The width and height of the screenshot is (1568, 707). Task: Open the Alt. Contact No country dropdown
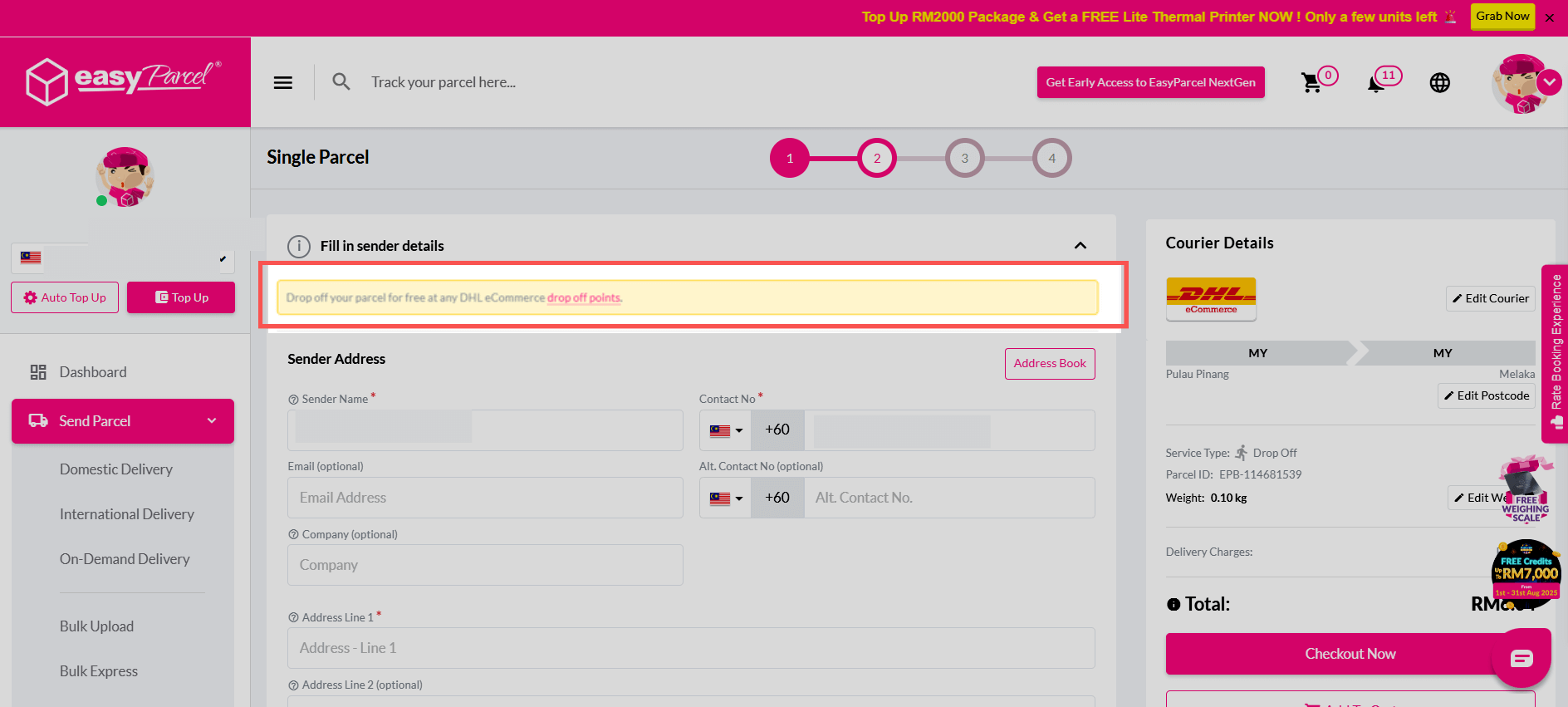pos(726,498)
